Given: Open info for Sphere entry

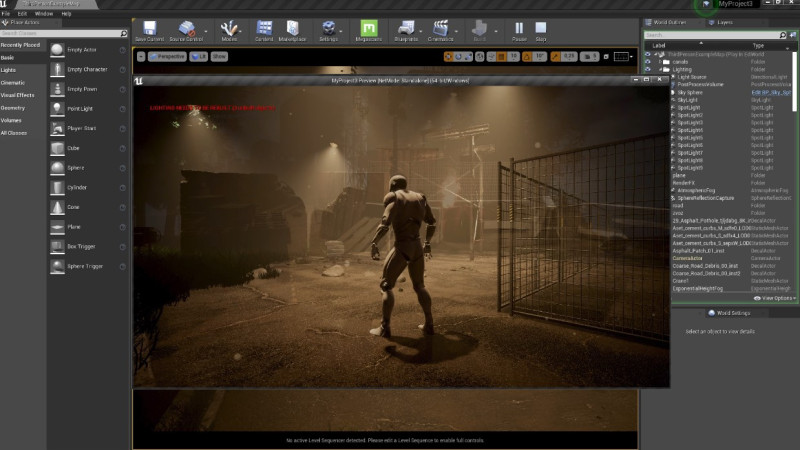Looking at the screenshot, I should click(x=122, y=168).
